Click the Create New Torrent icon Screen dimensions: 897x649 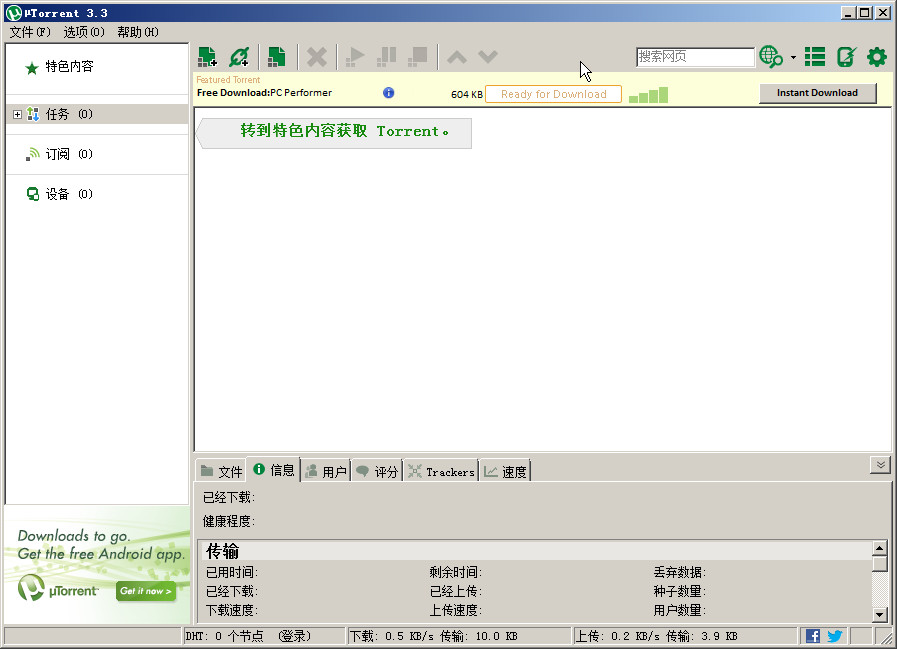pos(277,57)
